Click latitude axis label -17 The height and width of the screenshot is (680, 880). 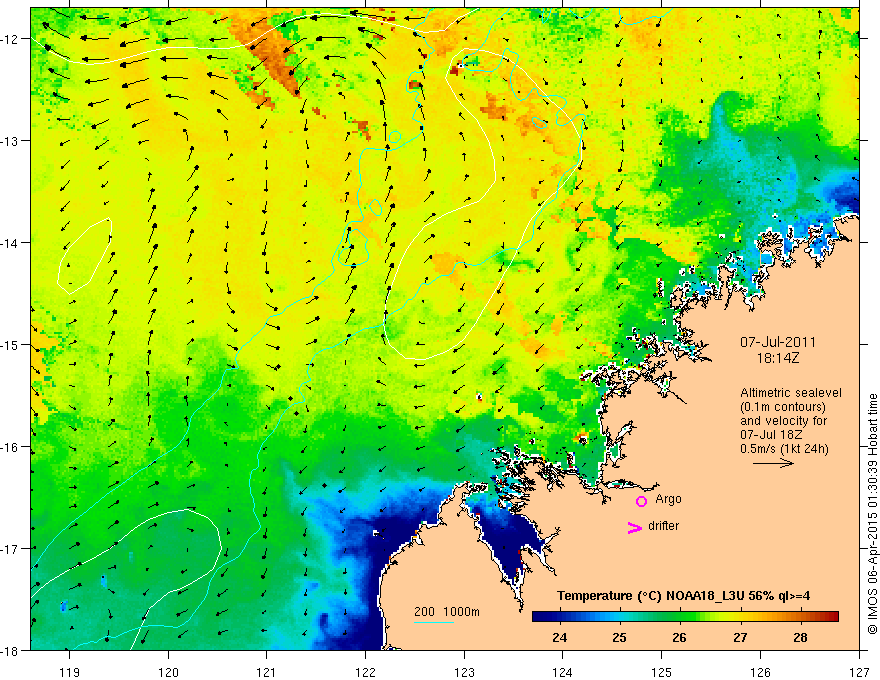pyautogui.click(x=10, y=549)
